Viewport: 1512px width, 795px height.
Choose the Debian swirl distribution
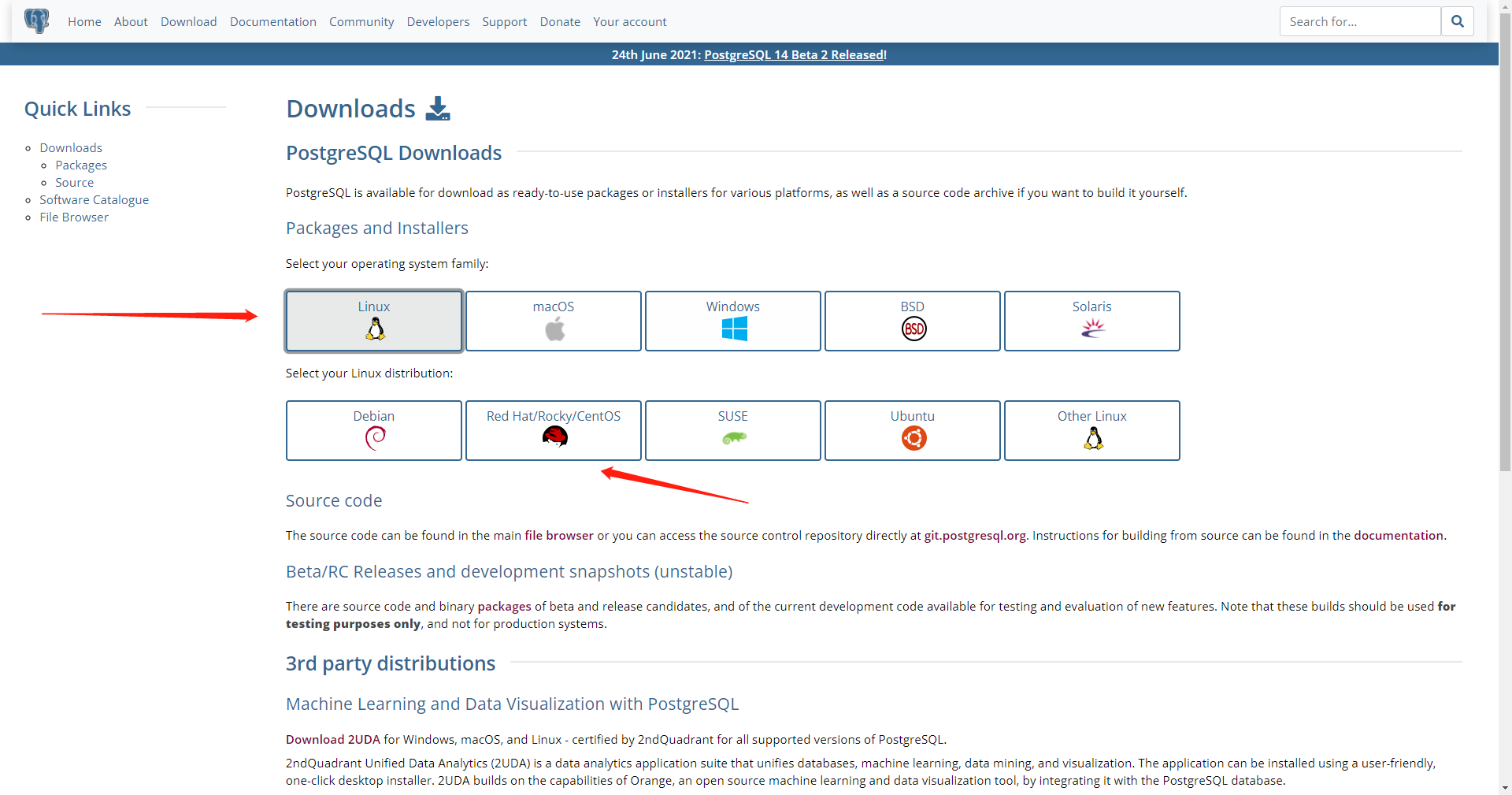pyautogui.click(x=374, y=430)
